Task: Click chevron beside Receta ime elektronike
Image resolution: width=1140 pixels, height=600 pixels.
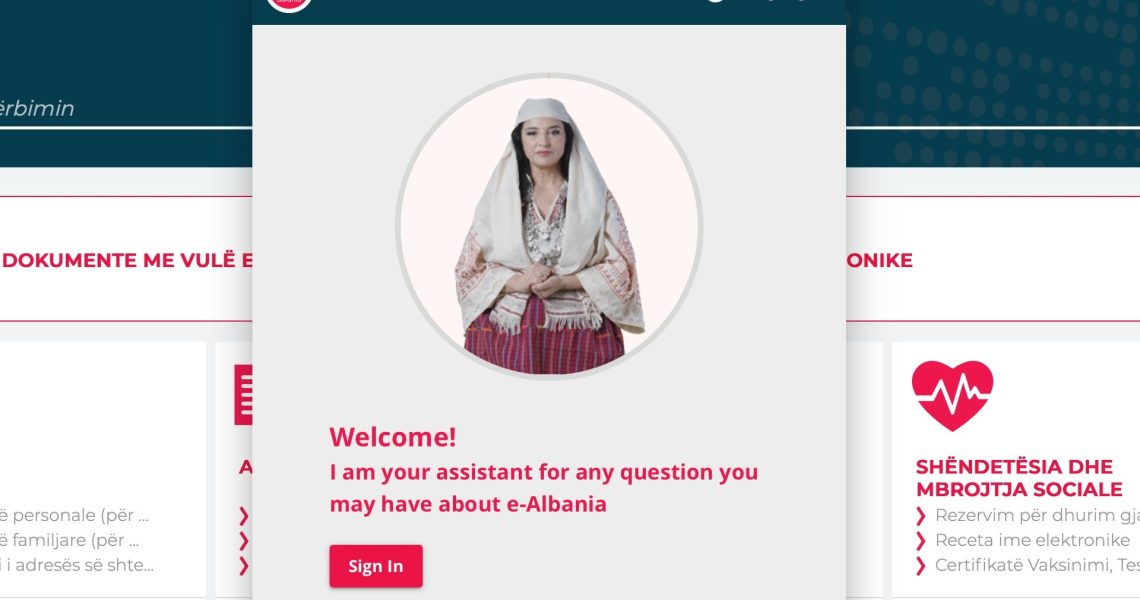Action: point(920,540)
